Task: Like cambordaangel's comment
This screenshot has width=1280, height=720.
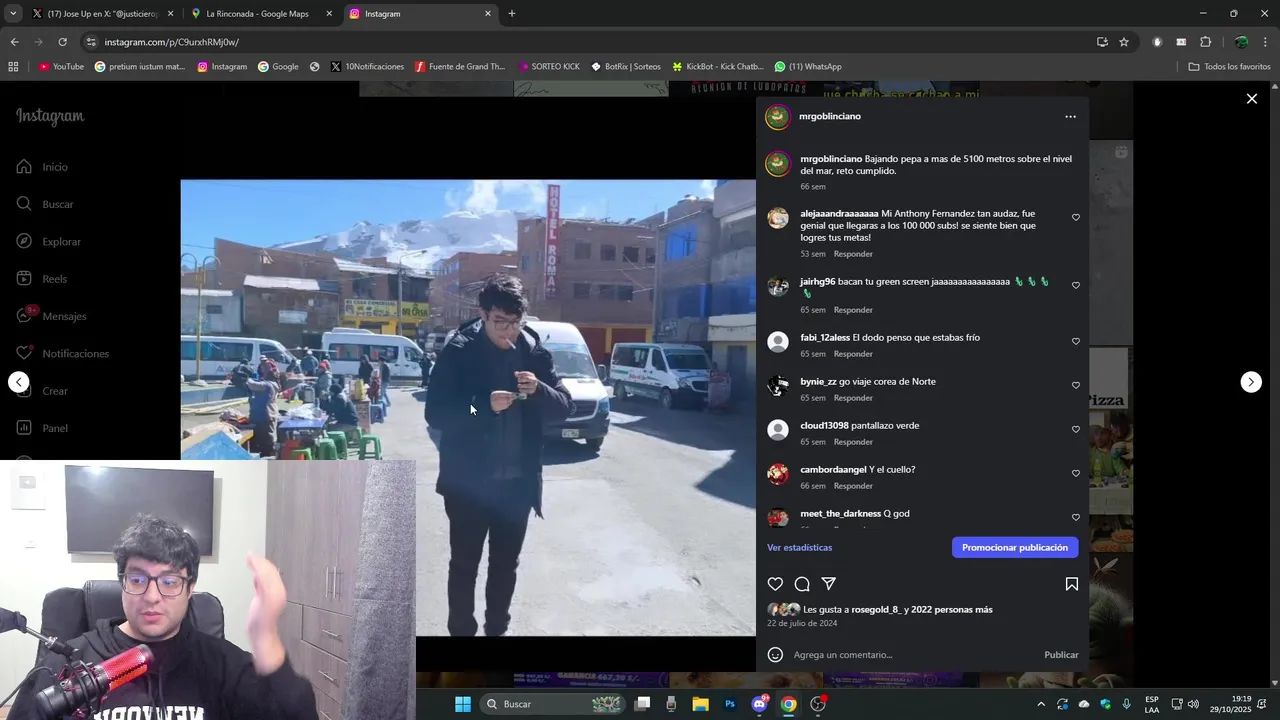Action: coord(1076,473)
